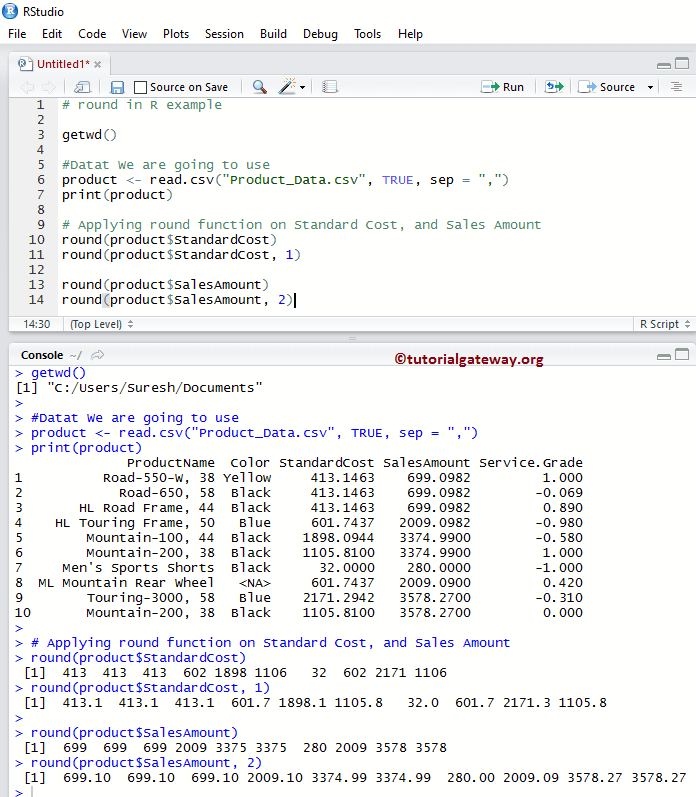
Task: Click the code tools magic wand icon
Action: 287,86
